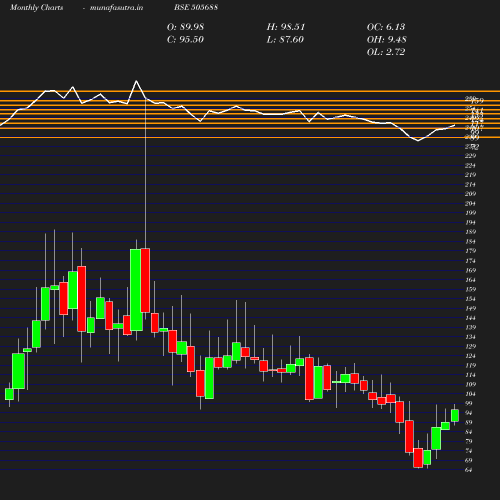The width and height of the screenshot is (500, 500).
Task: Click the white line's highest peak
Action: click(x=136, y=81)
